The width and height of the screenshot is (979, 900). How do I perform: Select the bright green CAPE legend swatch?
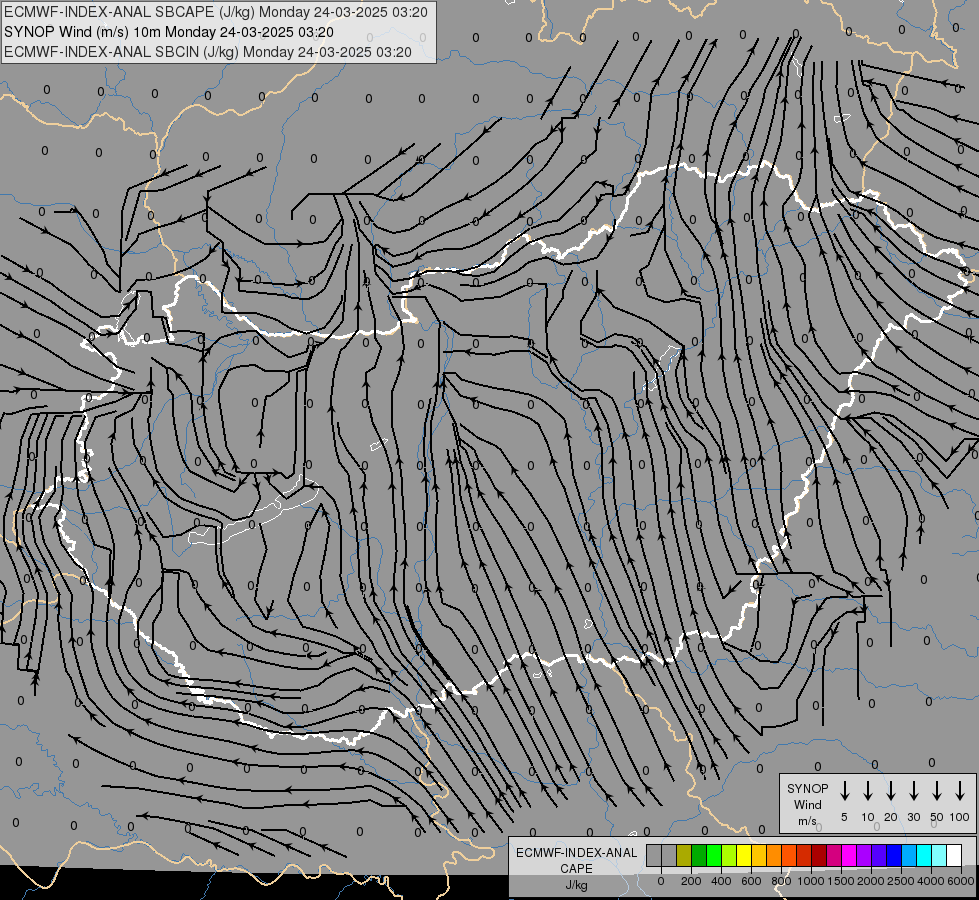714,855
